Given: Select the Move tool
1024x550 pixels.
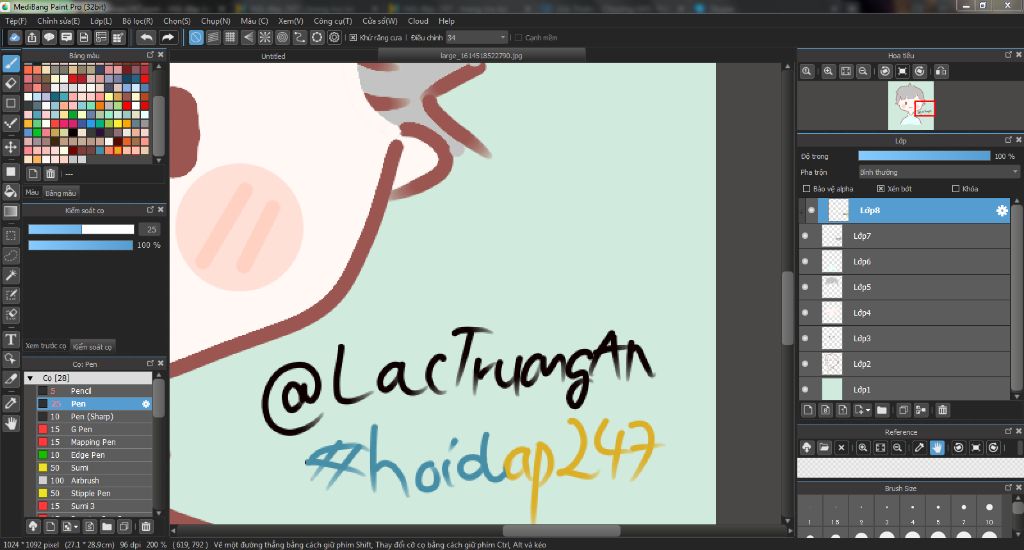Looking at the screenshot, I should (10, 147).
